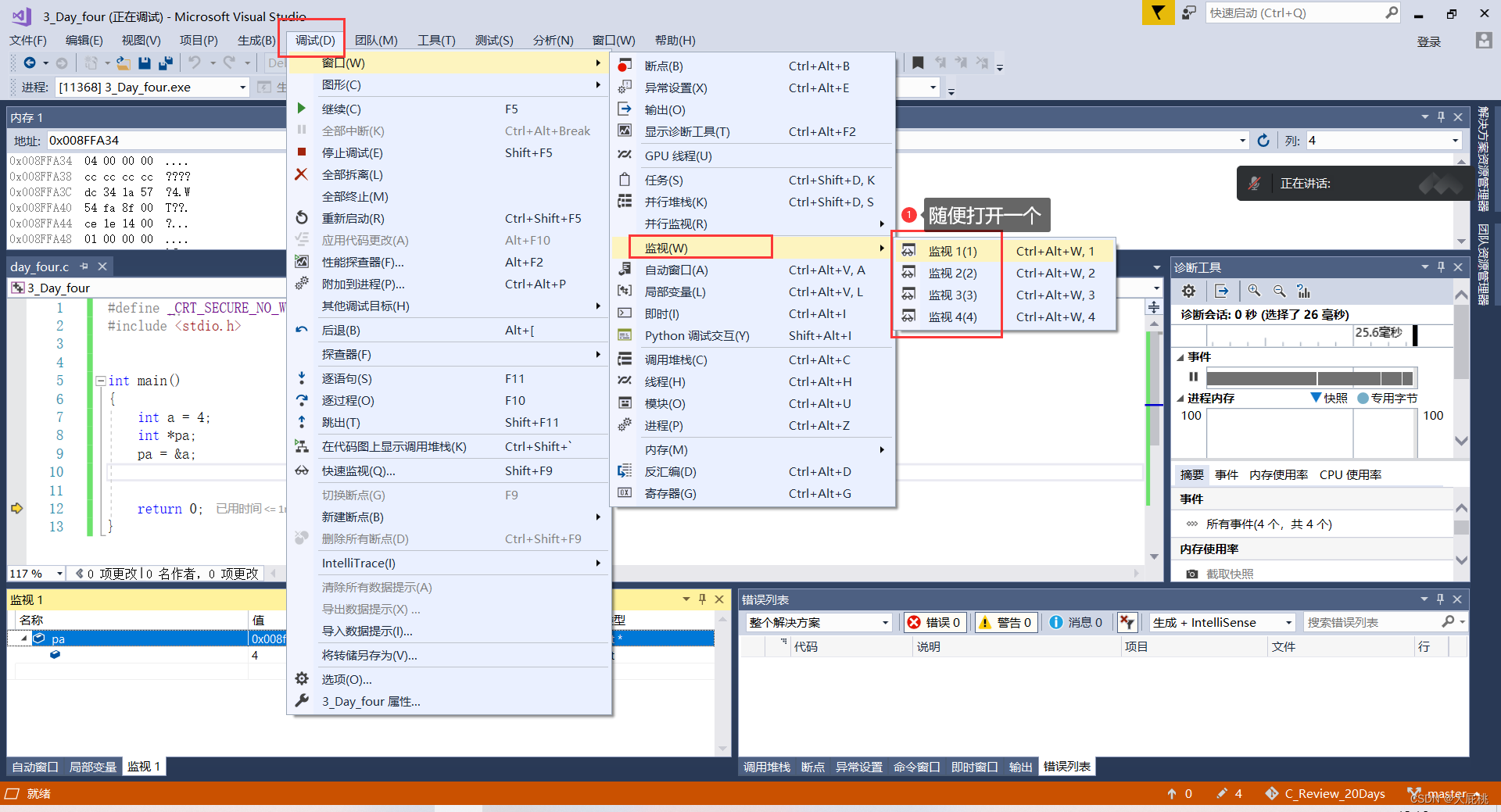Click the refresh icon in Memory 1 panel
The height and width of the screenshot is (812, 1501).
point(1263,141)
